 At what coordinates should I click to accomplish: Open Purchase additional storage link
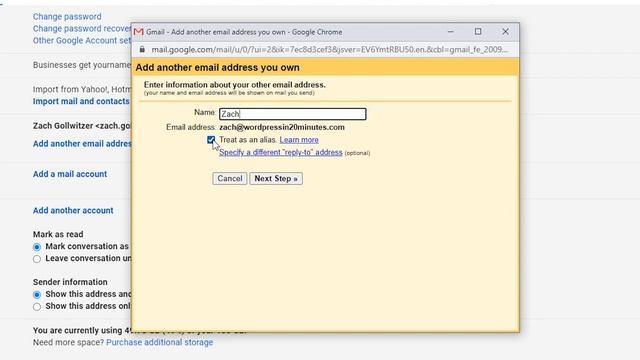(160, 342)
